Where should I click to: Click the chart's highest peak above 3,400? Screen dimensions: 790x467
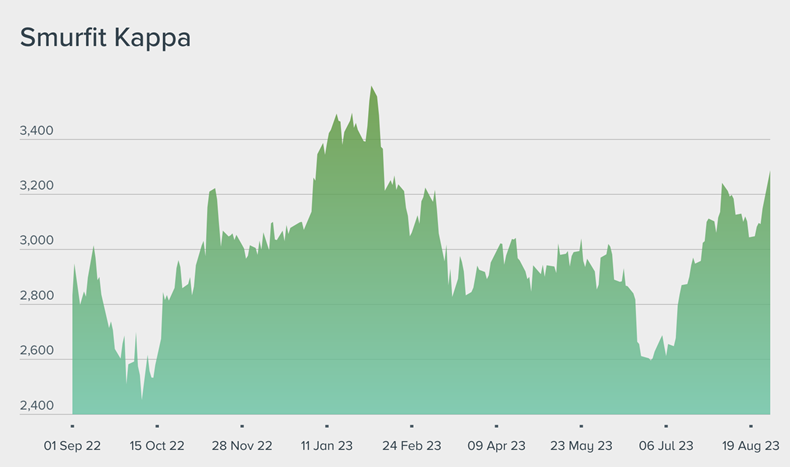372,87
